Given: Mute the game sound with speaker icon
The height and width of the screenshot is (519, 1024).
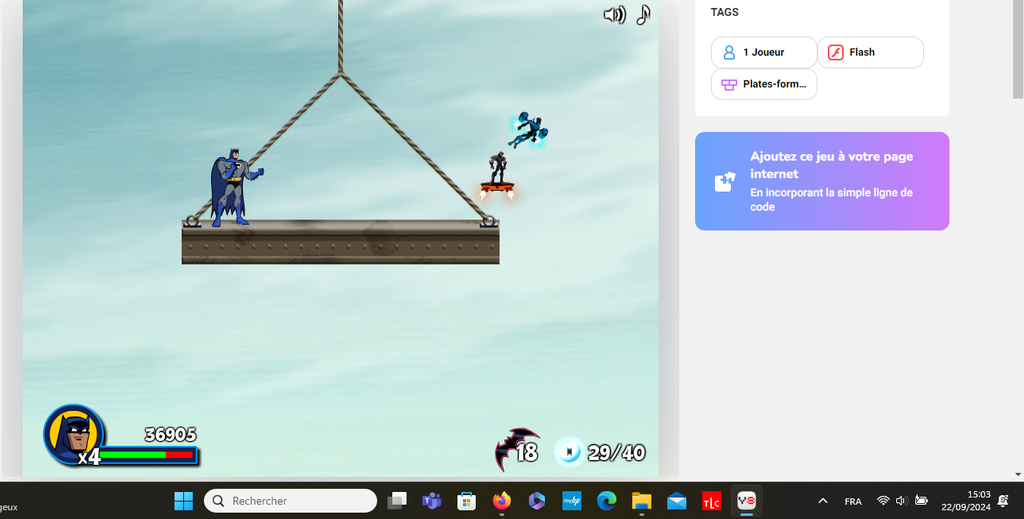Looking at the screenshot, I should tap(614, 14).
